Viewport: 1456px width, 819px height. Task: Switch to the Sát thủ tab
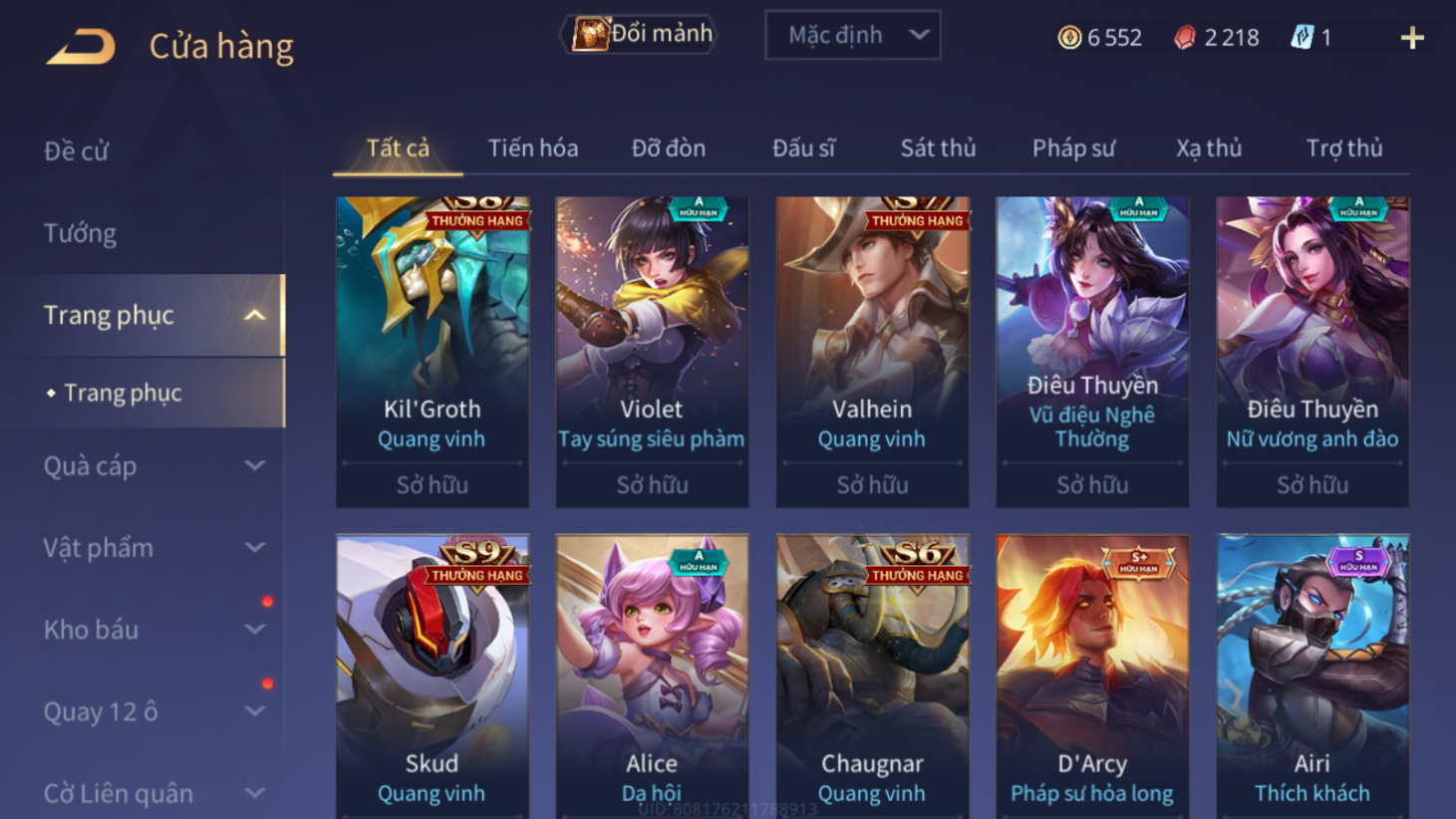[938, 148]
